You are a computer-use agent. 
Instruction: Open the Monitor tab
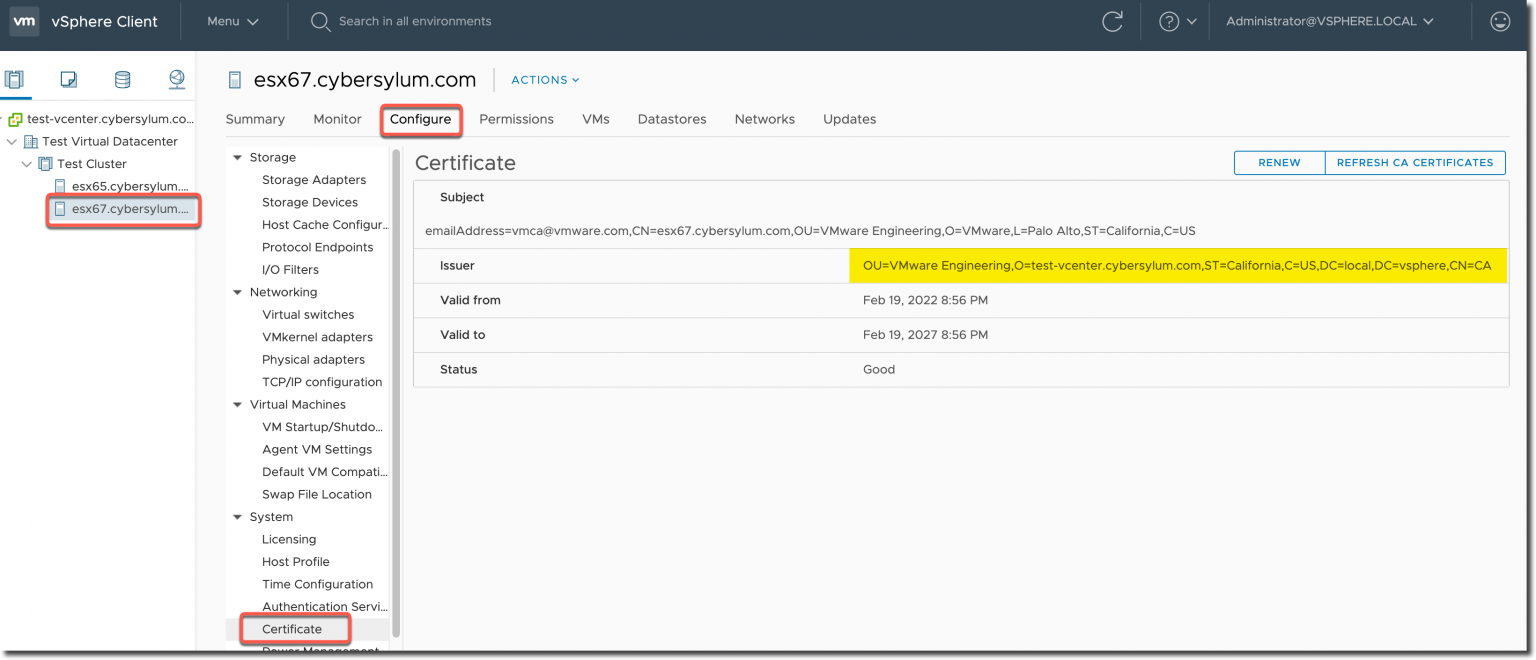coord(337,119)
